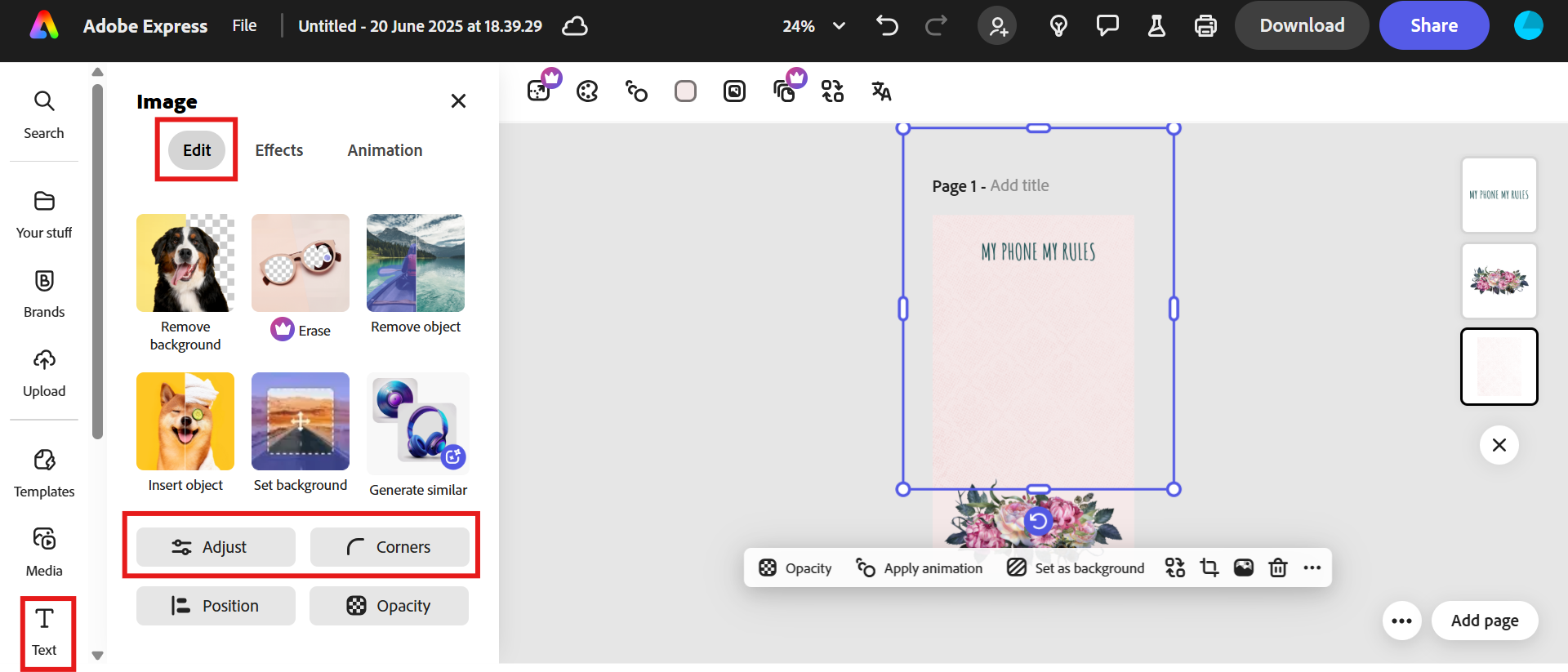
Task: Click Apply animation in the floating toolbar
Action: (919, 567)
